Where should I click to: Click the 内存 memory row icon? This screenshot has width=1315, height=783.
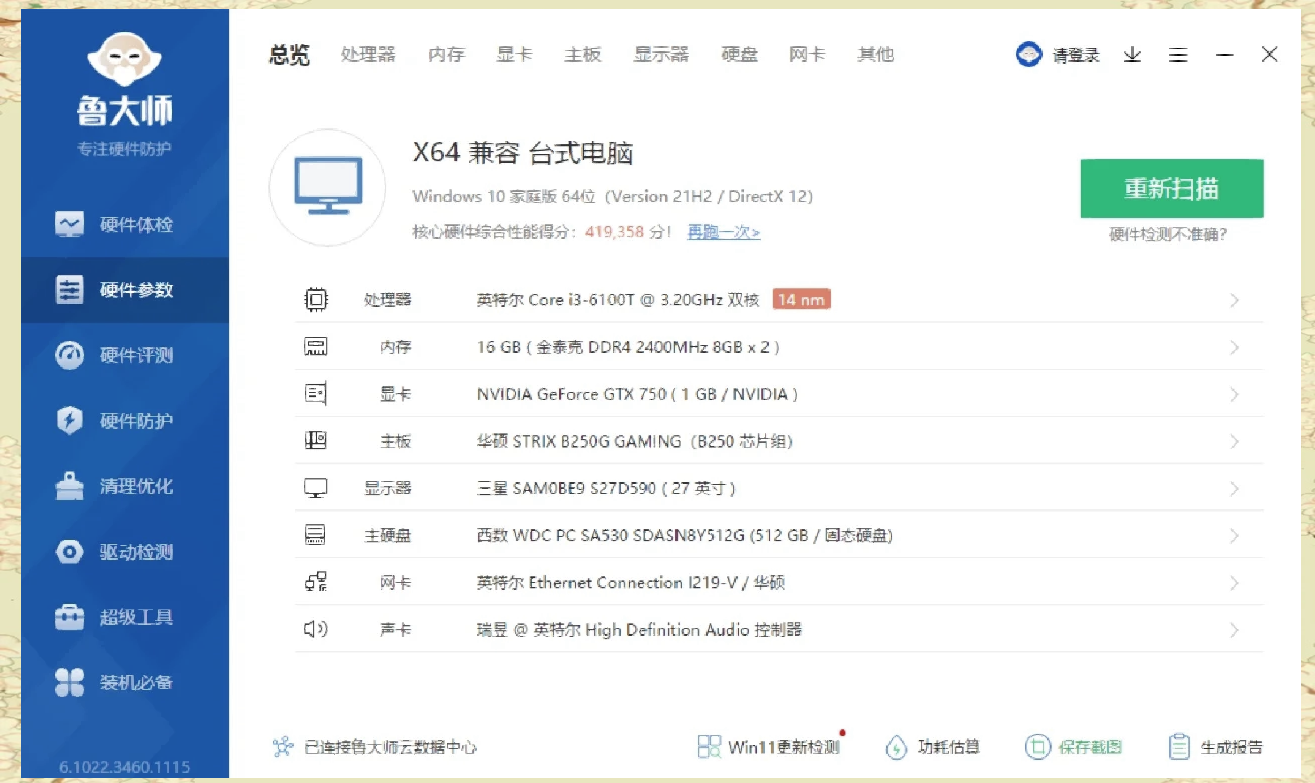click(316, 347)
